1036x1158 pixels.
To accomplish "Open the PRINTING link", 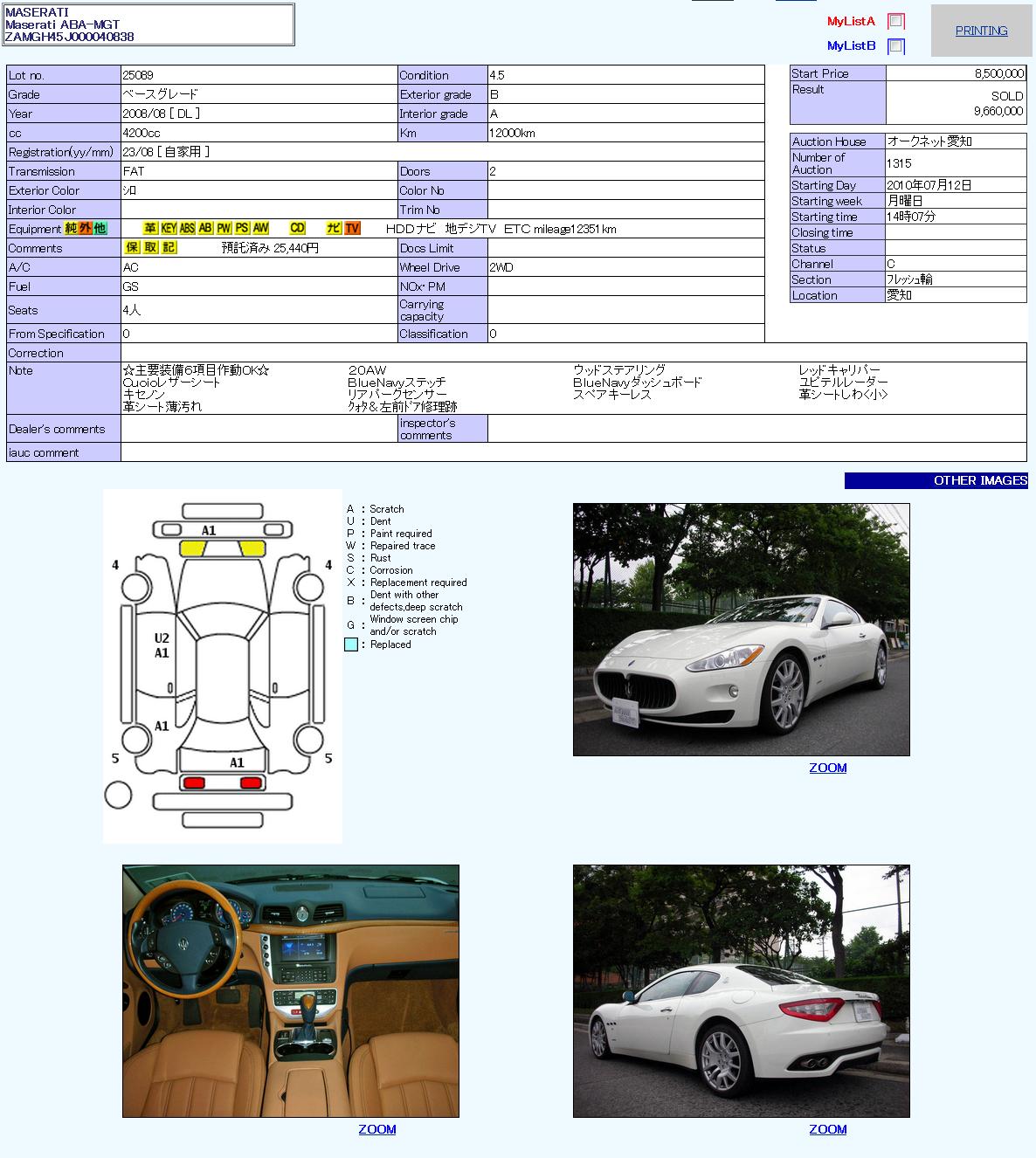I will click(x=981, y=31).
